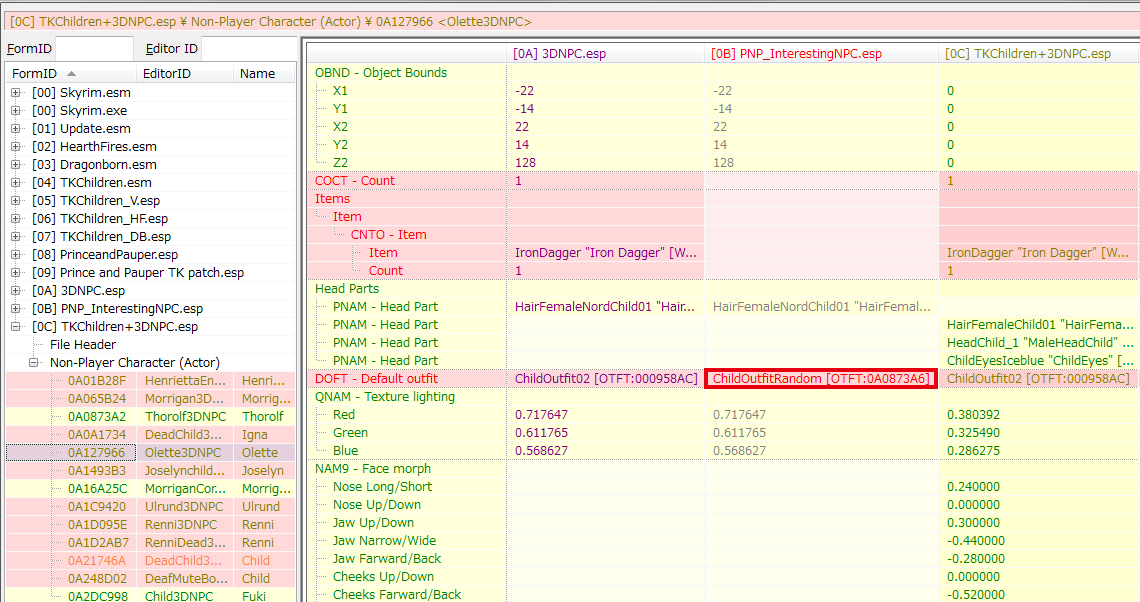Click the FormID filter input field
The width and height of the screenshot is (1140, 602).
click(x=94, y=49)
